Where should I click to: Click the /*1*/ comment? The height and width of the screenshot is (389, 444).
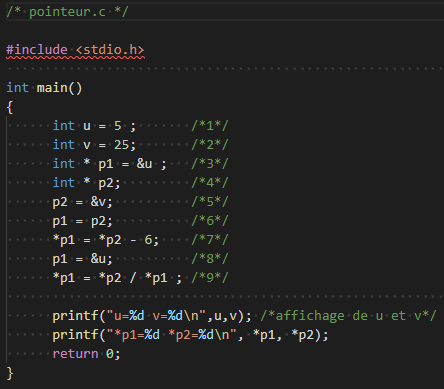210,126
